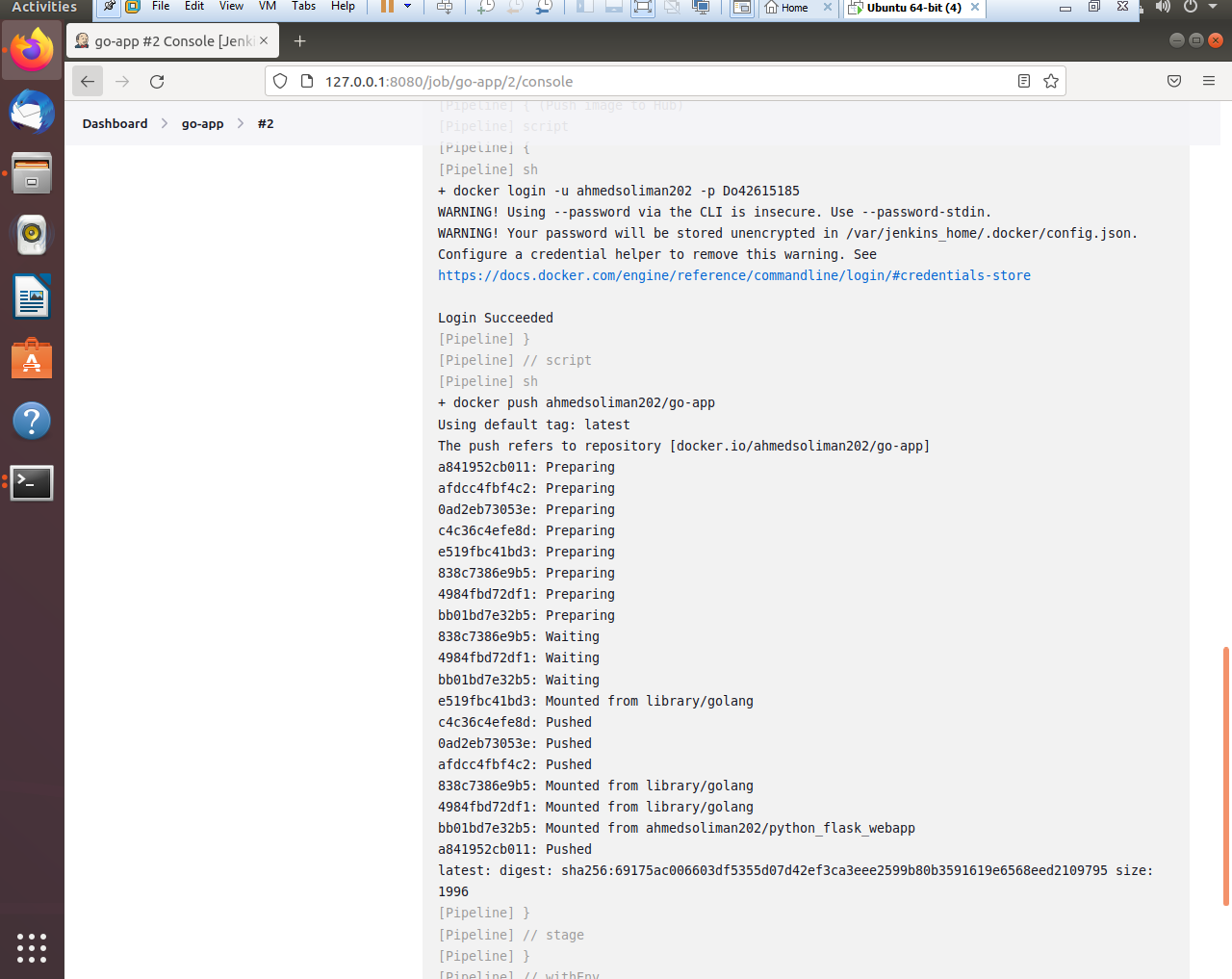Click the Firefox forward arrow
Screen dimensions: 1232x979
(122, 82)
